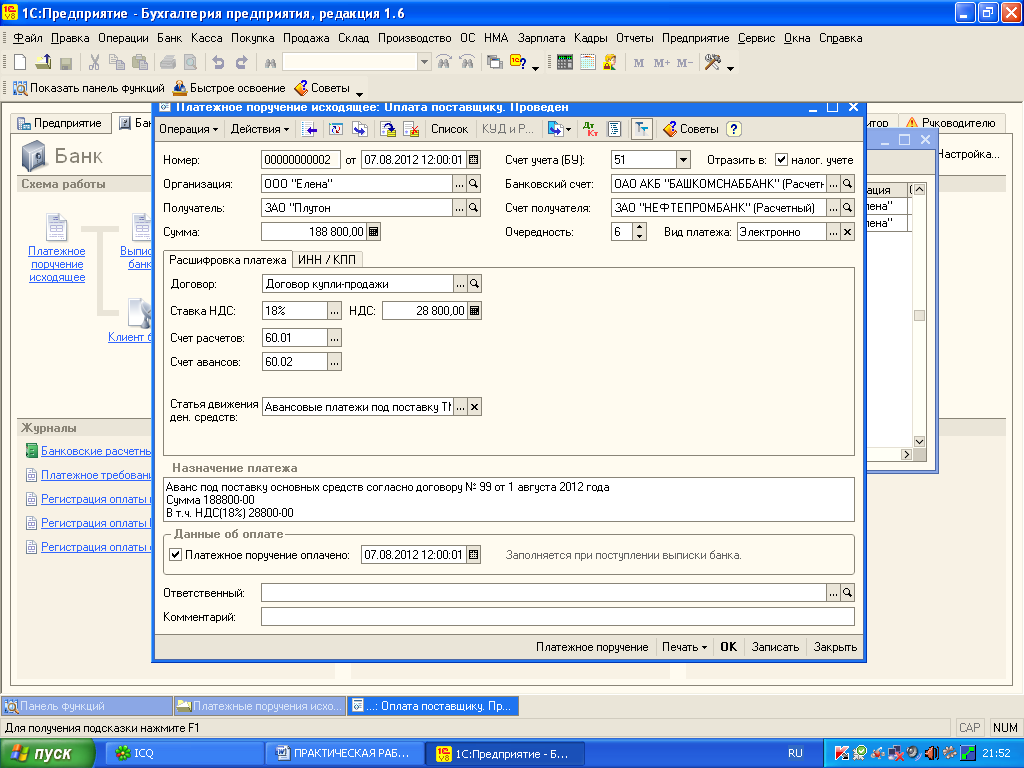1024x768 pixels.
Task: Open the Банк menu
Action: tap(169, 38)
